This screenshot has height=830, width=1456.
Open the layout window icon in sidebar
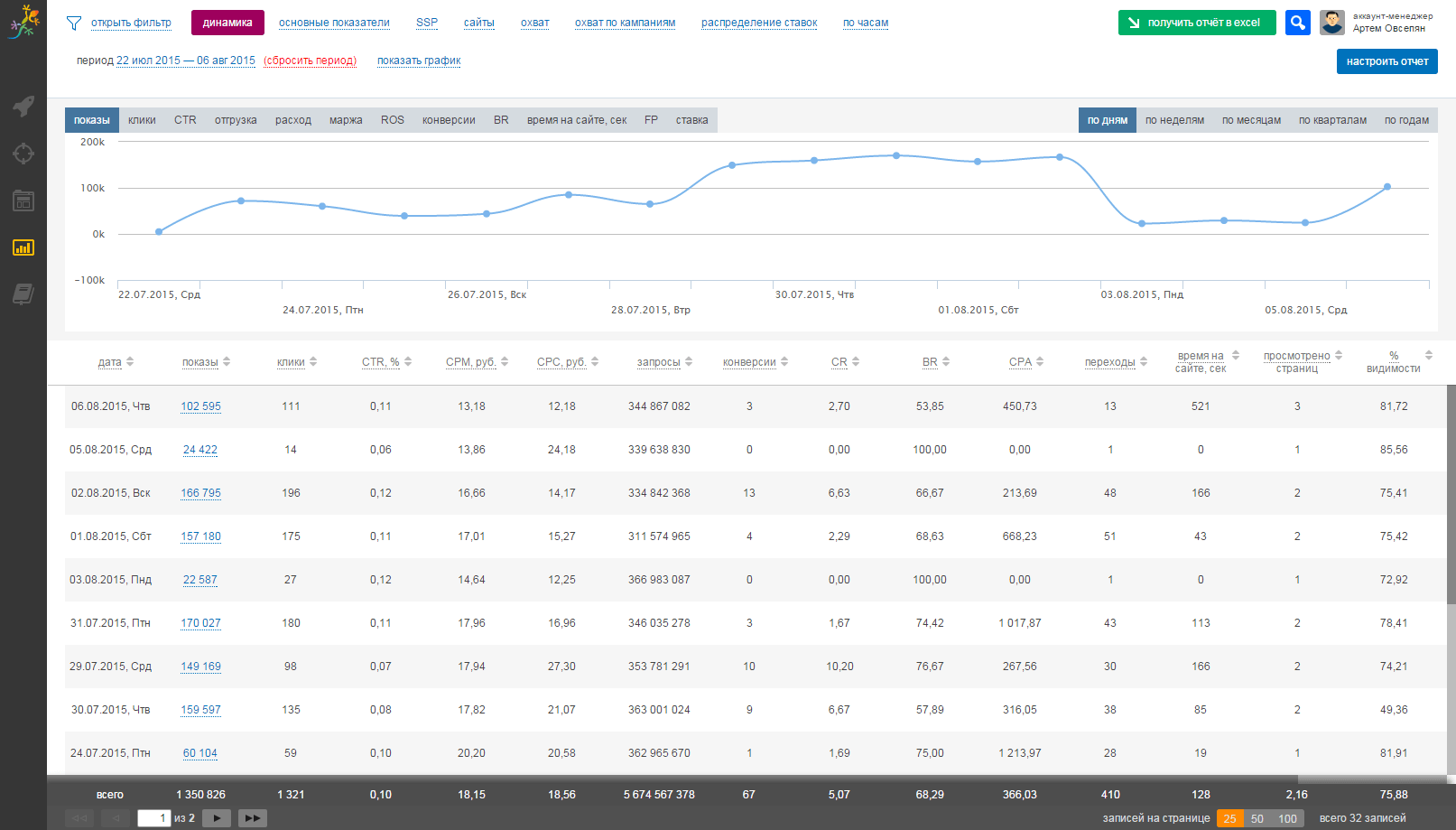pyautogui.click(x=23, y=201)
